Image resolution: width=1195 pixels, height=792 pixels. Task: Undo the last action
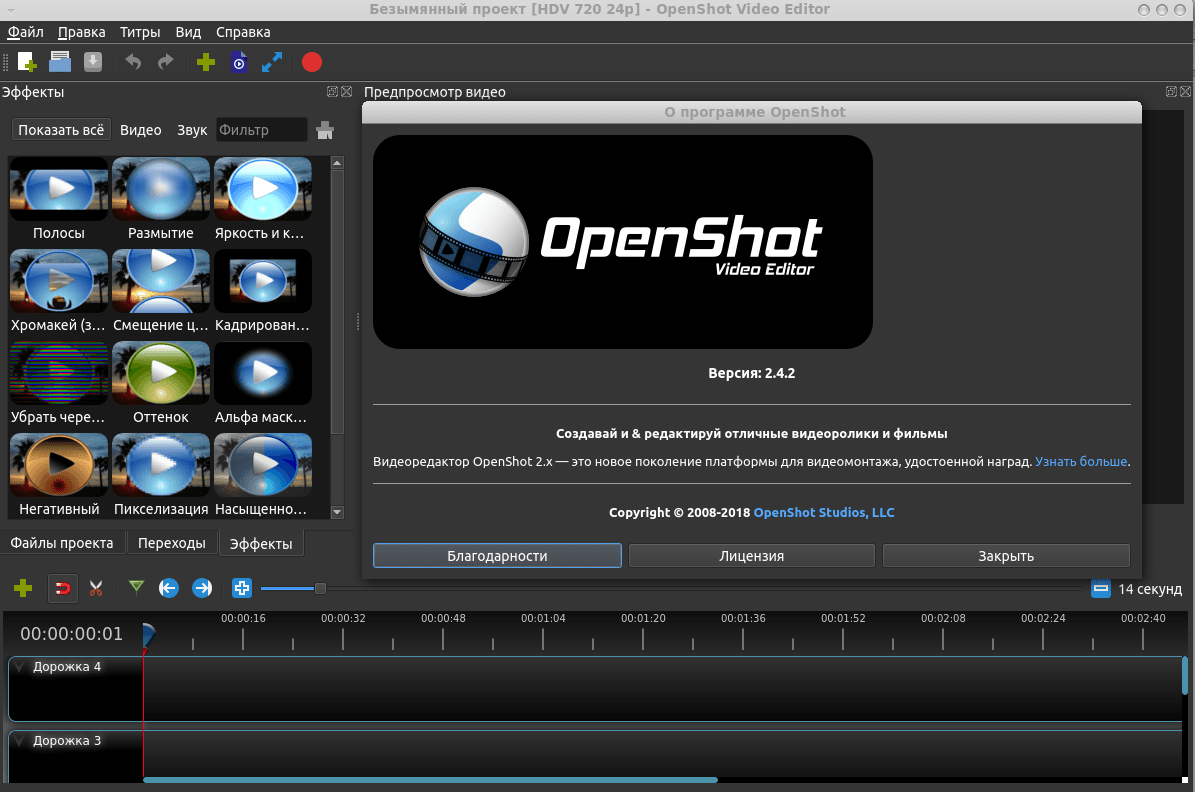[132, 62]
